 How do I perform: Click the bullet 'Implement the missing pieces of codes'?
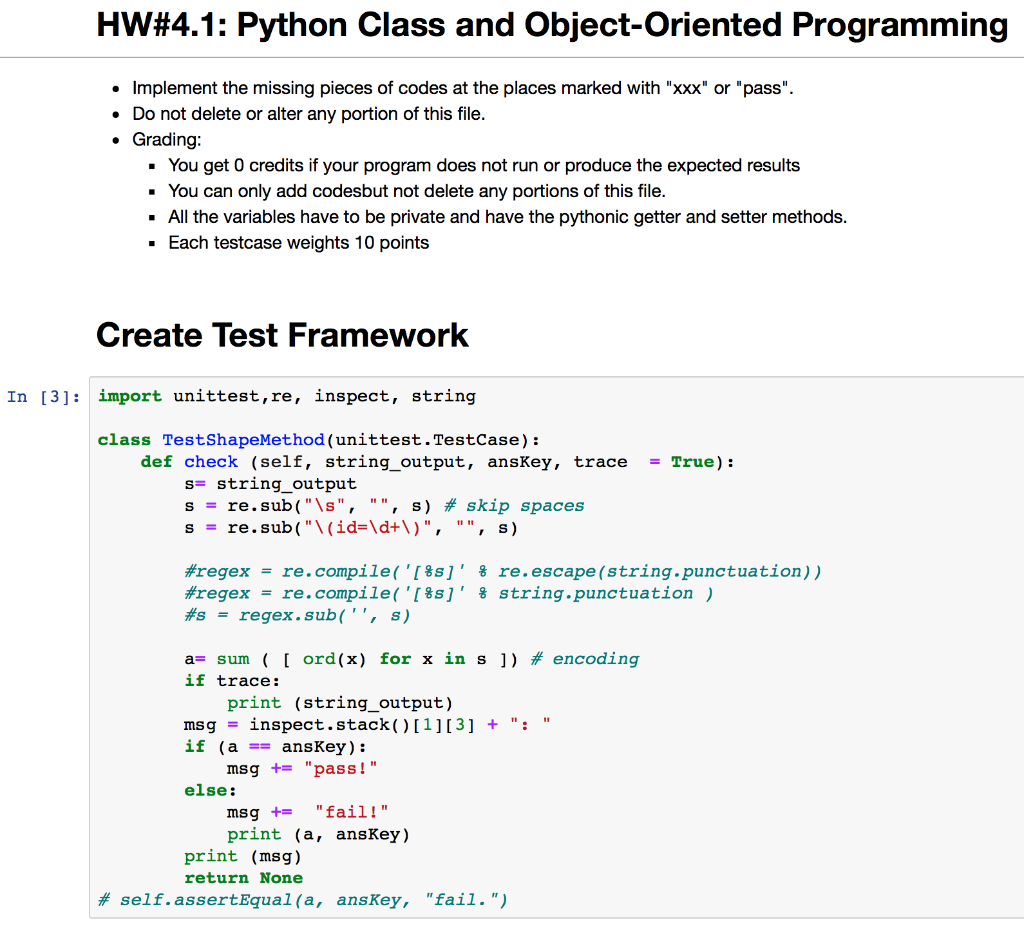pos(462,88)
